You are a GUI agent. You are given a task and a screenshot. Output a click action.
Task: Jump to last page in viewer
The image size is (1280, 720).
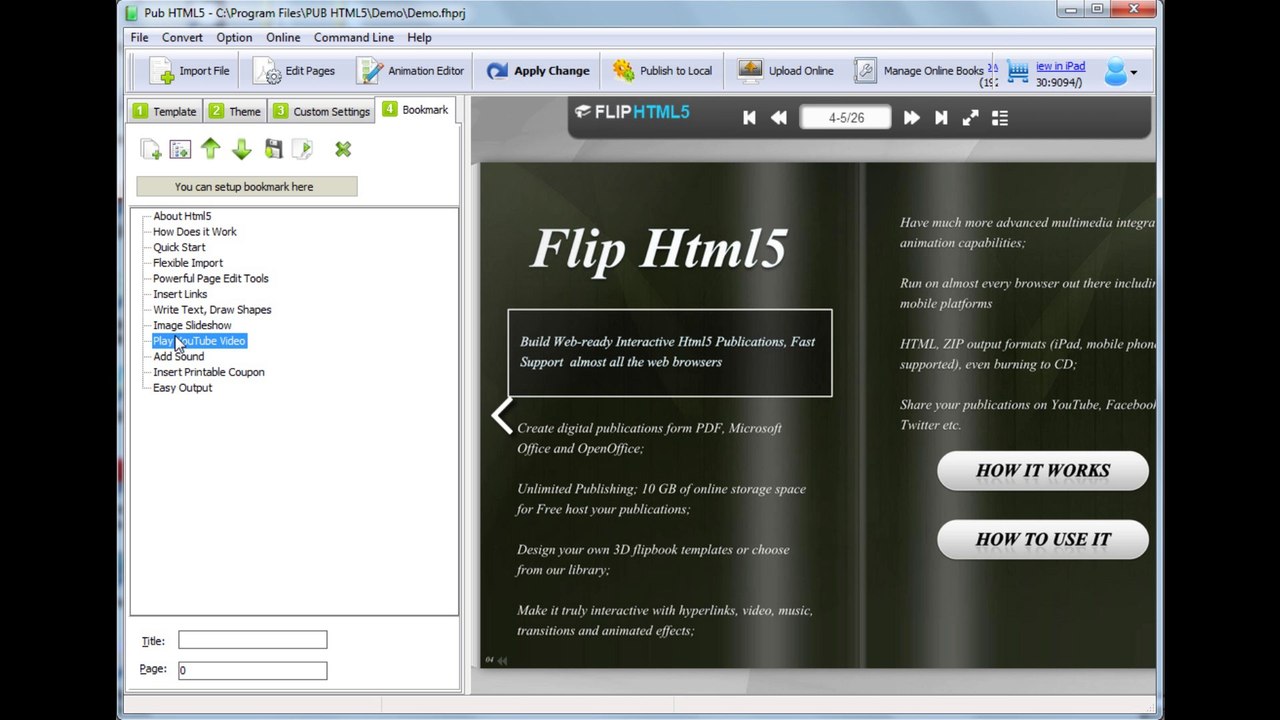click(x=941, y=117)
